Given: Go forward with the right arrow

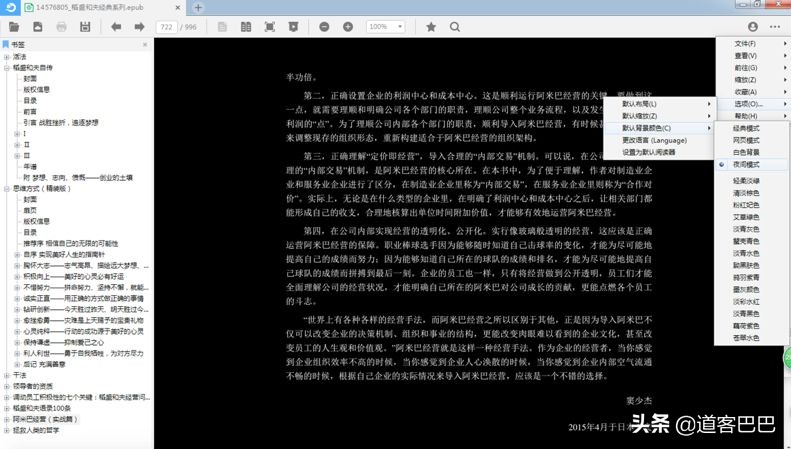Looking at the screenshot, I should point(139,27).
